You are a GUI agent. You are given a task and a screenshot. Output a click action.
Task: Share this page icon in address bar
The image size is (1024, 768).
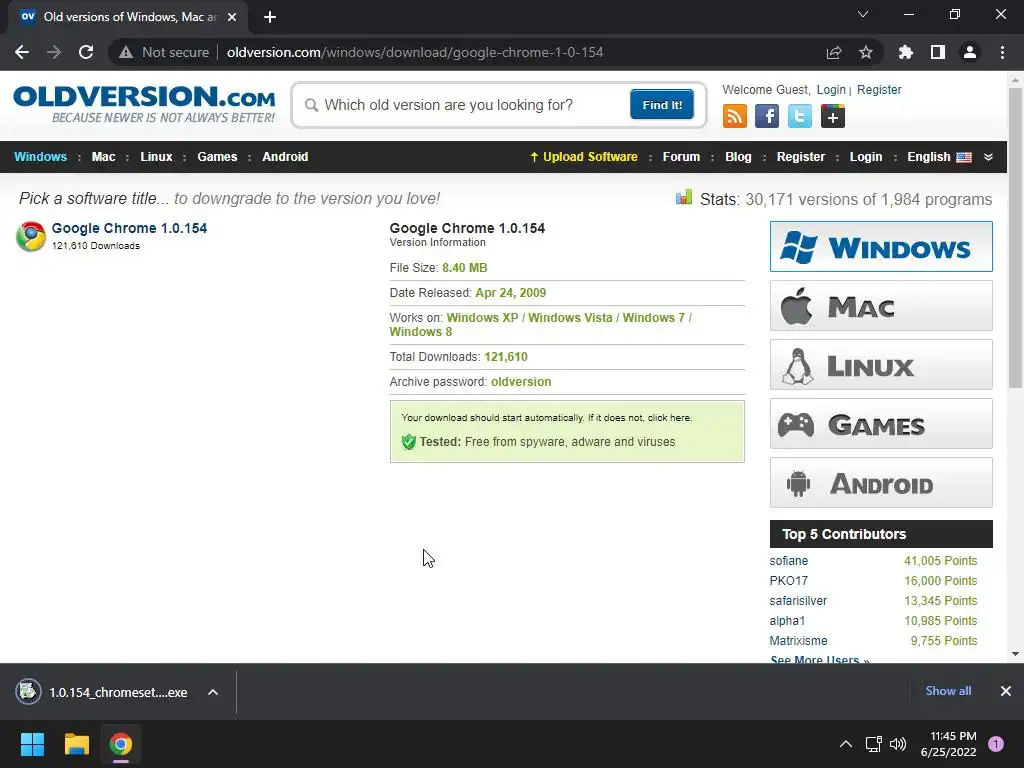click(x=834, y=52)
